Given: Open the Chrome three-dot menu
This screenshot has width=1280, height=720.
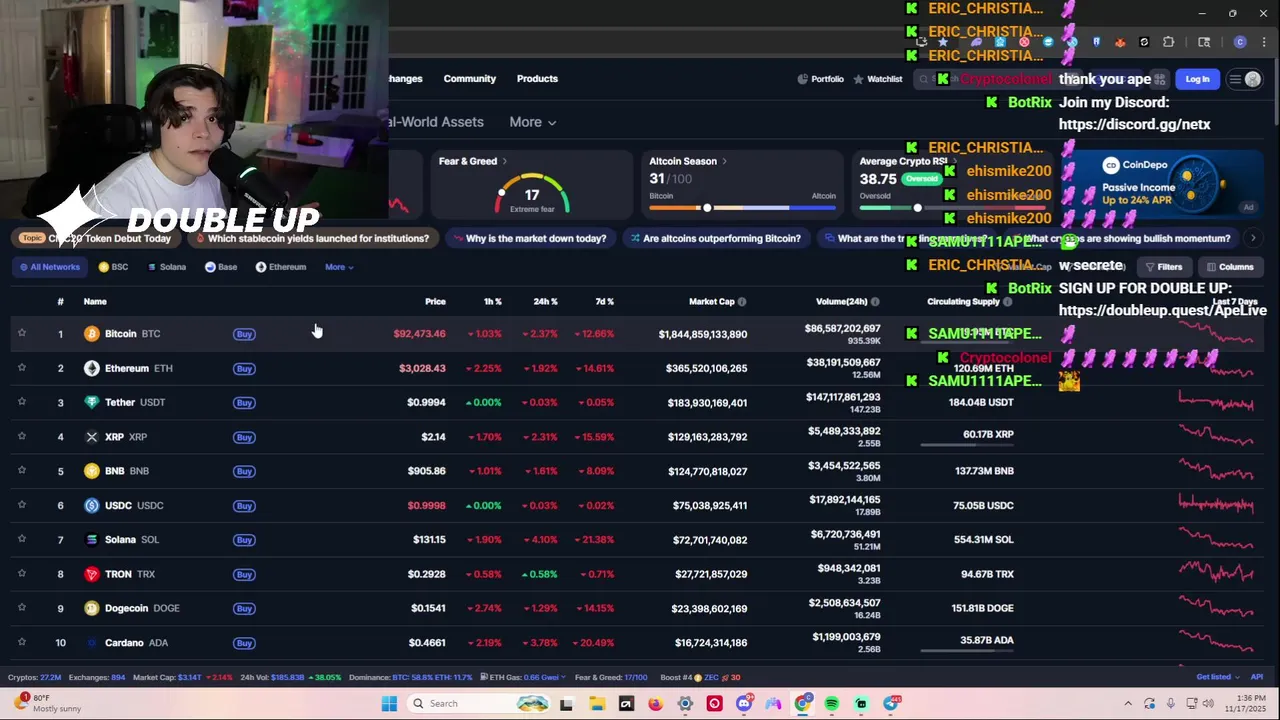Looking at the screenshot, I should (x=1264, y=42).
